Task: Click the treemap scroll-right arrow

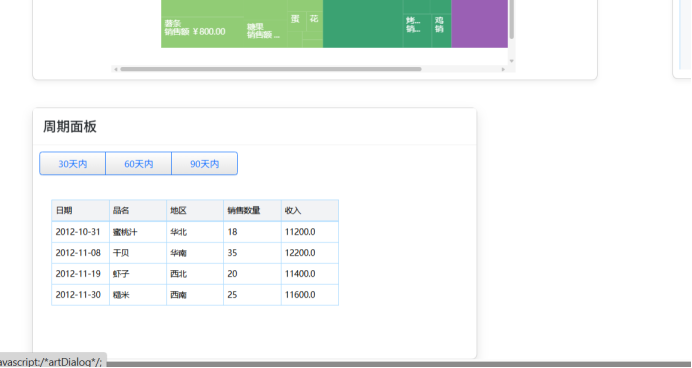Action: pos(503,69)
